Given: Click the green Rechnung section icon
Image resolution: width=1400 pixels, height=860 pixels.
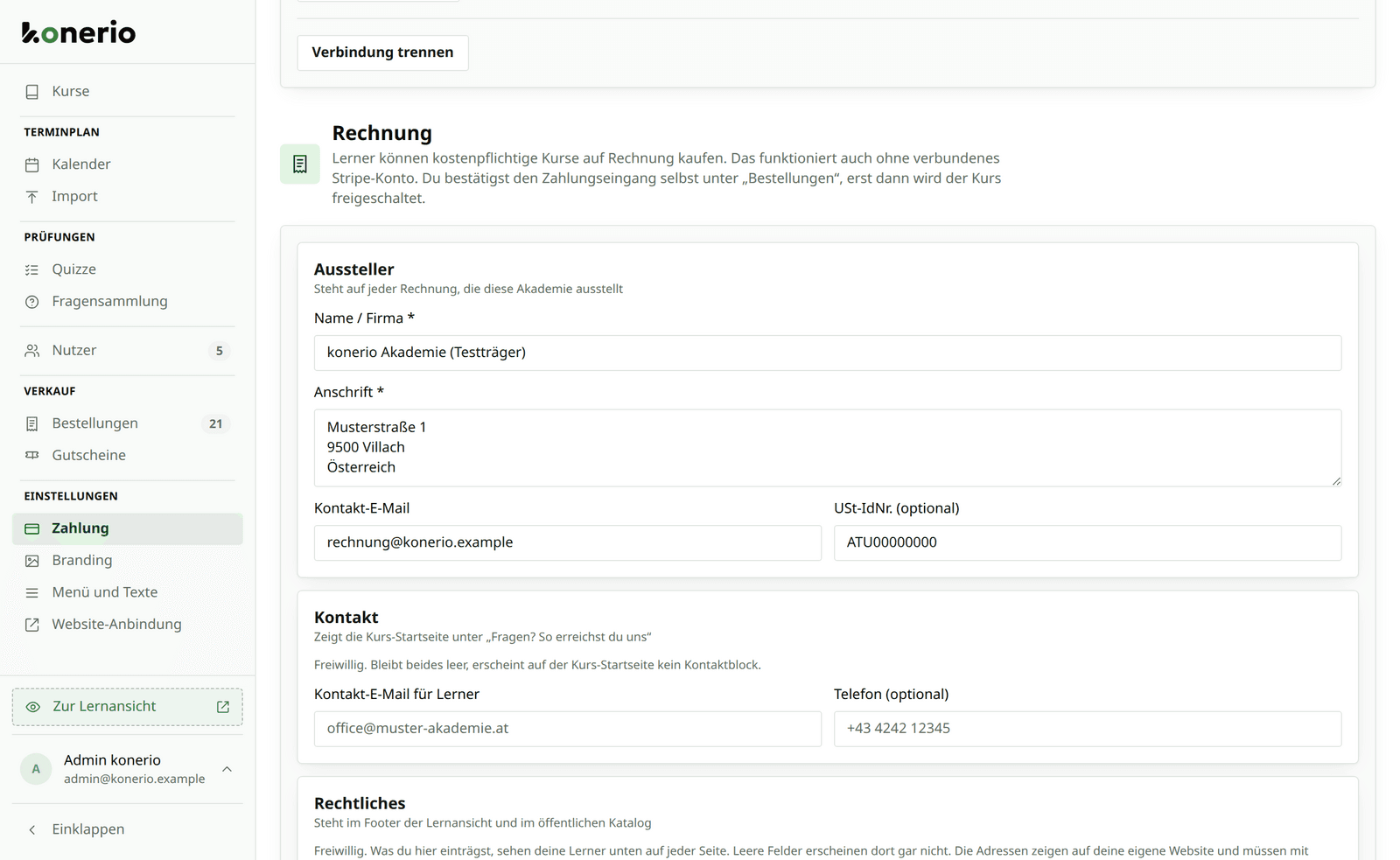Looking at the screenshot, I should 300,164.
